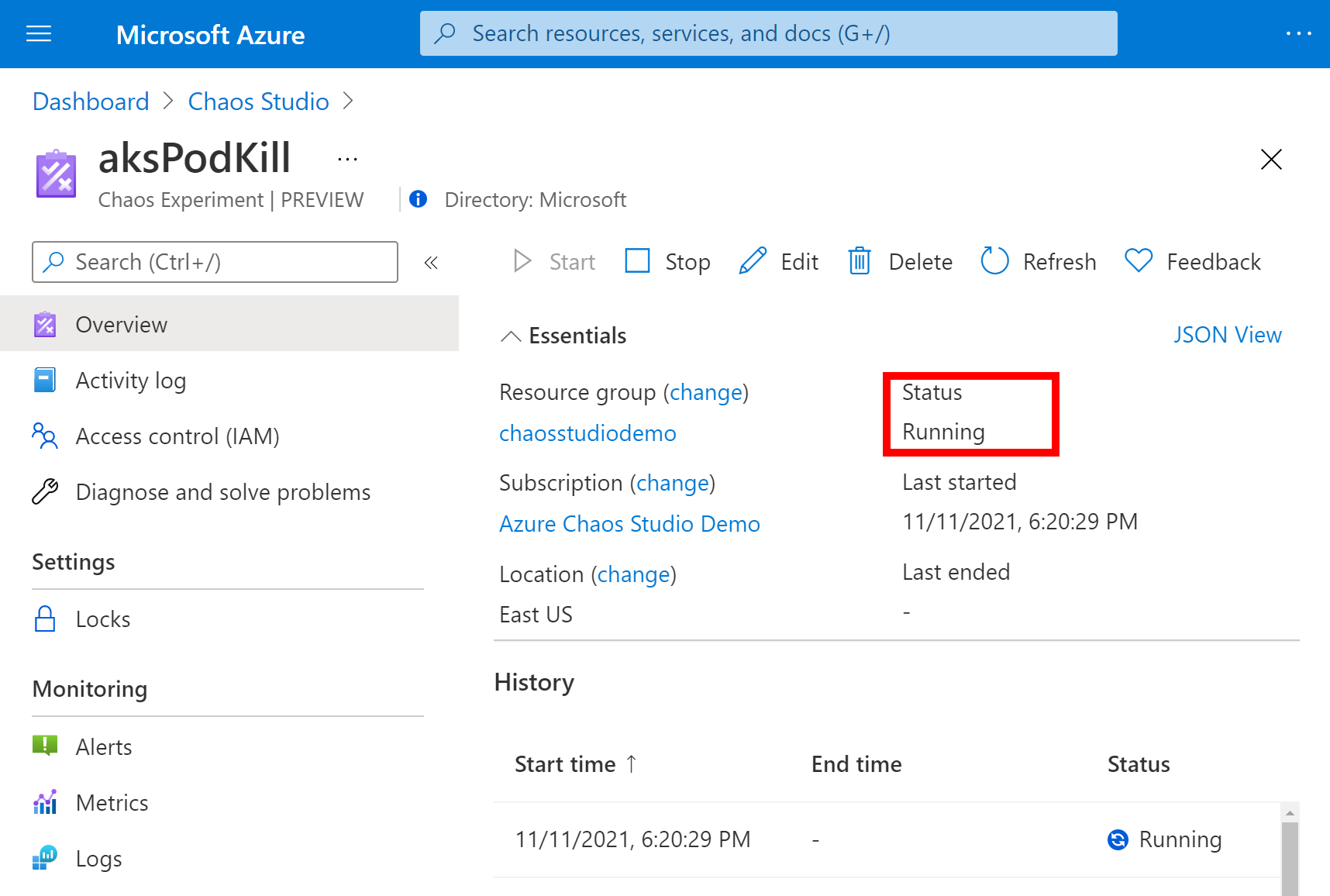Image resolution: width=1330 pixels, height=896 pixels.
Task: Click the global search magnifier icon
Action: (x=445, y=33)
